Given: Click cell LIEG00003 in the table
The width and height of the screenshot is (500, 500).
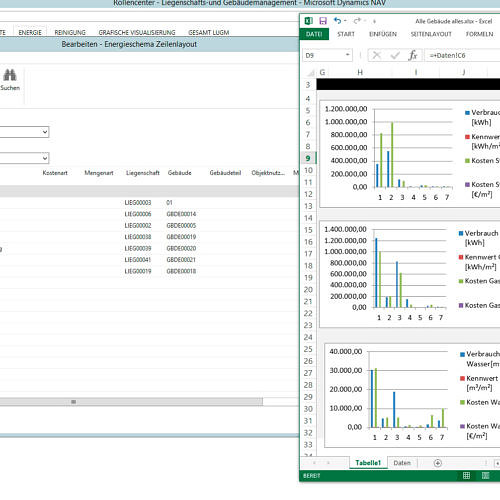Looking at the screenshot, I should click(138, 203).
